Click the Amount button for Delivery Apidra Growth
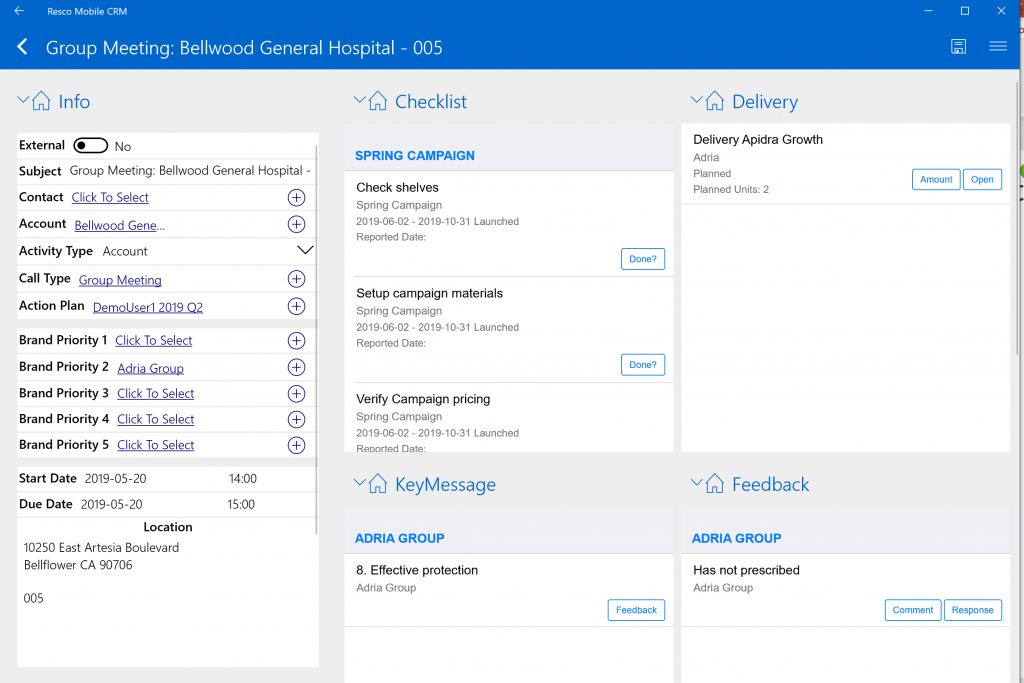 click(x=936, y=180)
